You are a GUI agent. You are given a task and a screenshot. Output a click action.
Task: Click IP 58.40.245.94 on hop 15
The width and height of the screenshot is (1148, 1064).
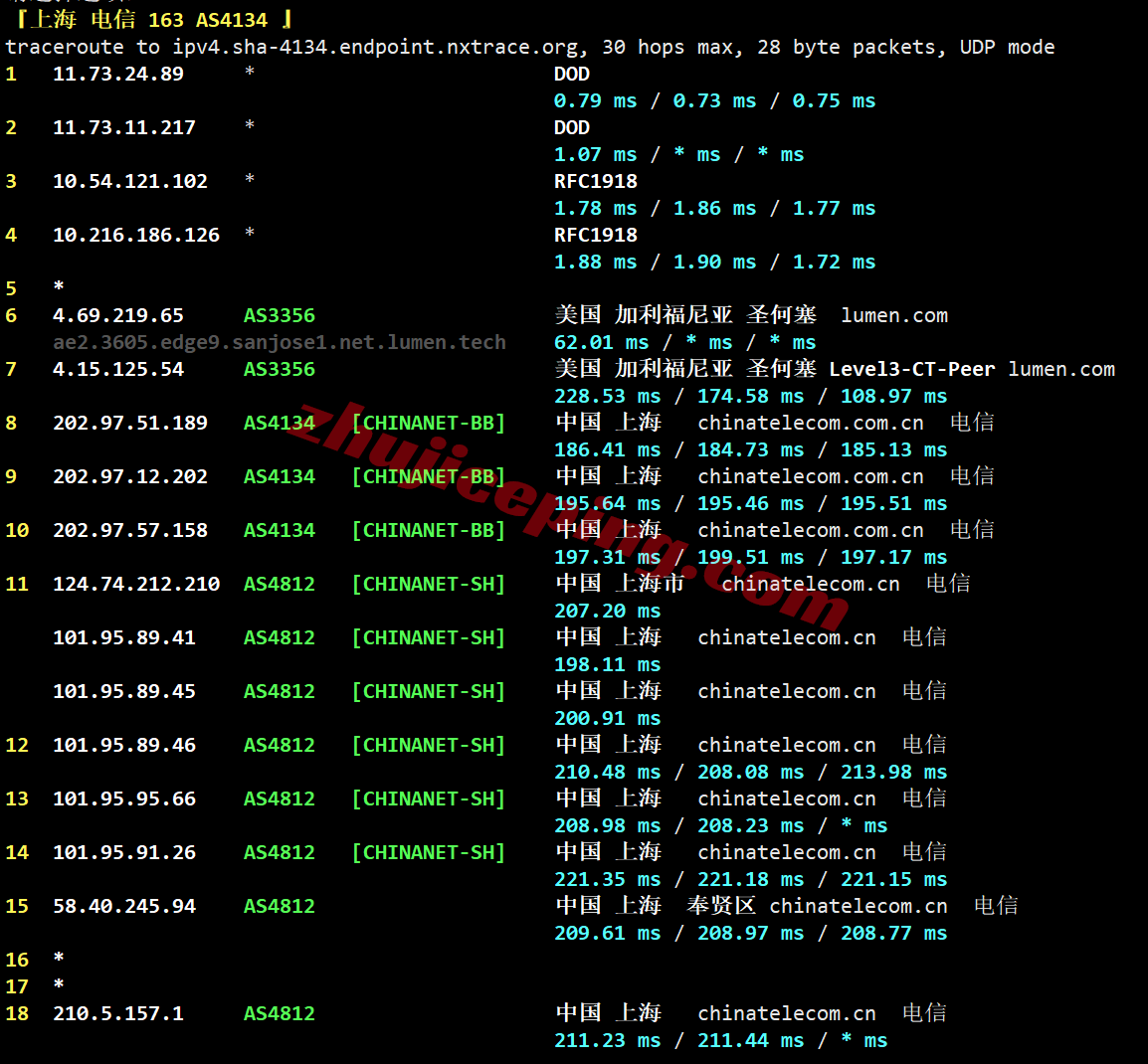click(x=123, y=906)
